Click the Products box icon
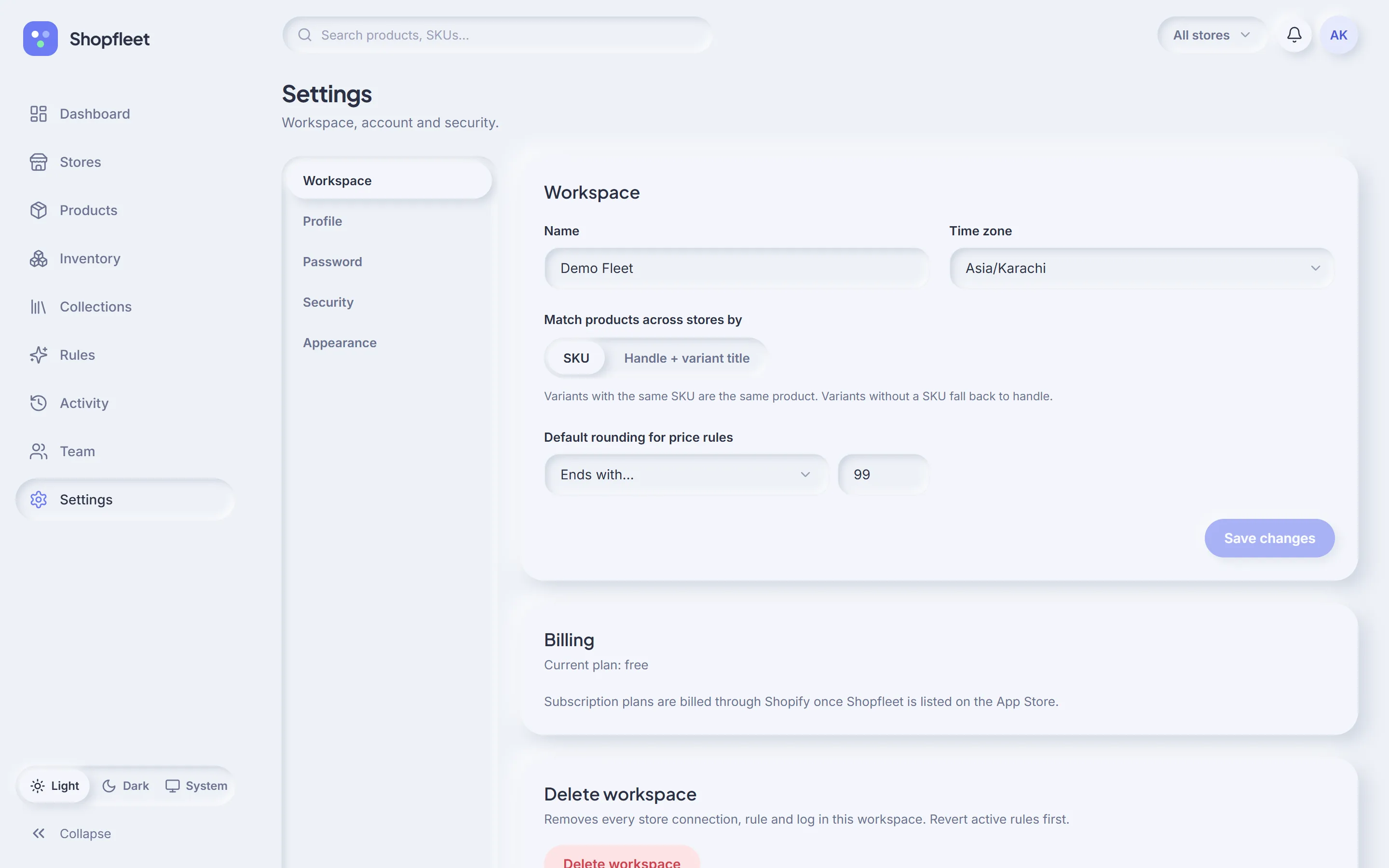1389x868 pixels. [x=39, y=210]
